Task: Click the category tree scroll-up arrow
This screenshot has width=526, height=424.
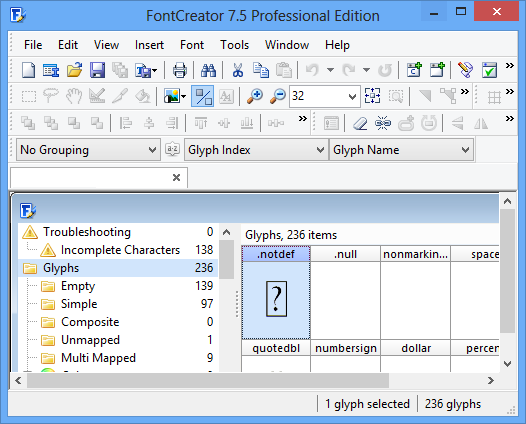Action: tap(227, 232)
